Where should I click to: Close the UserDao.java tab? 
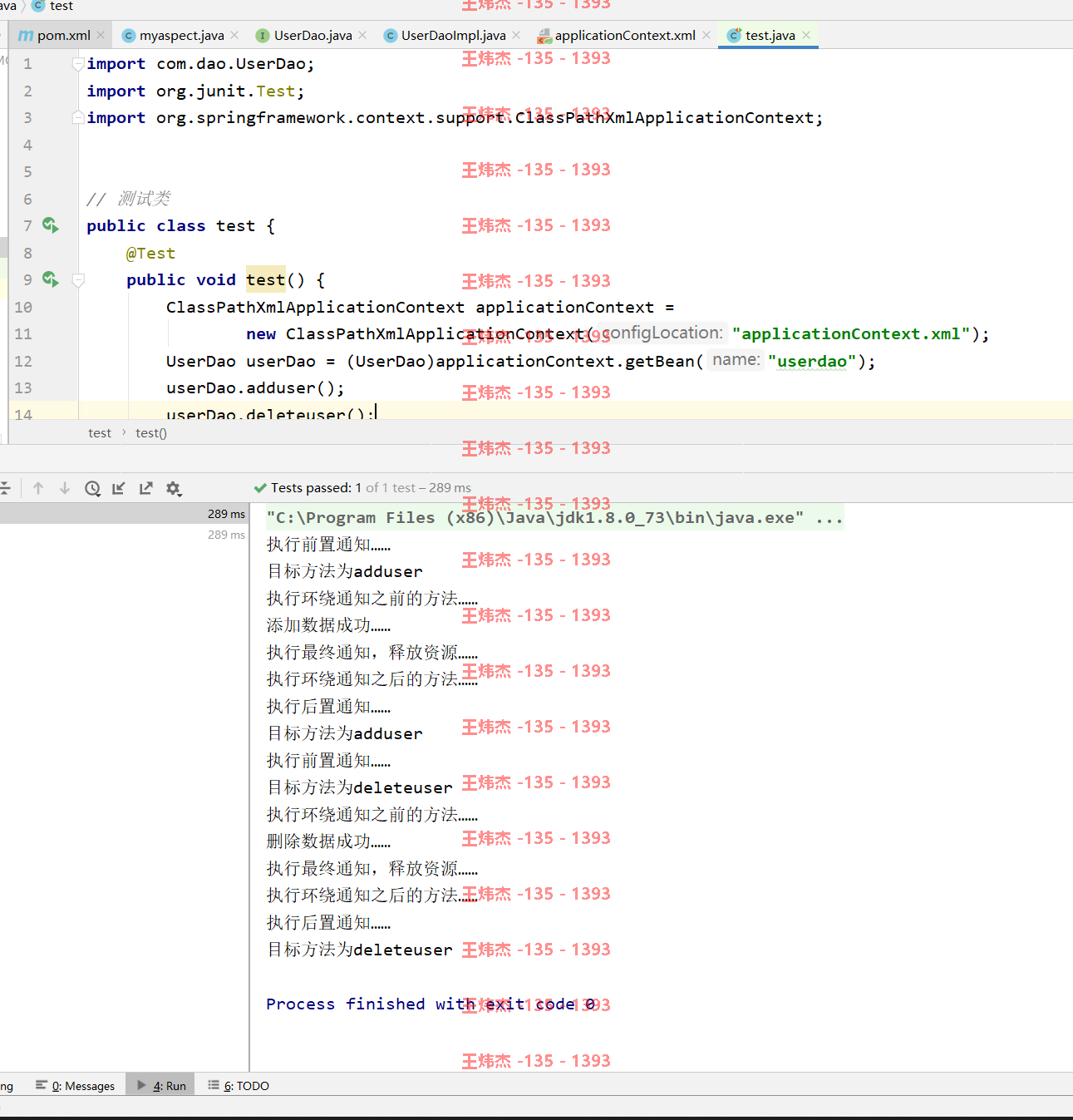(362, 35)
